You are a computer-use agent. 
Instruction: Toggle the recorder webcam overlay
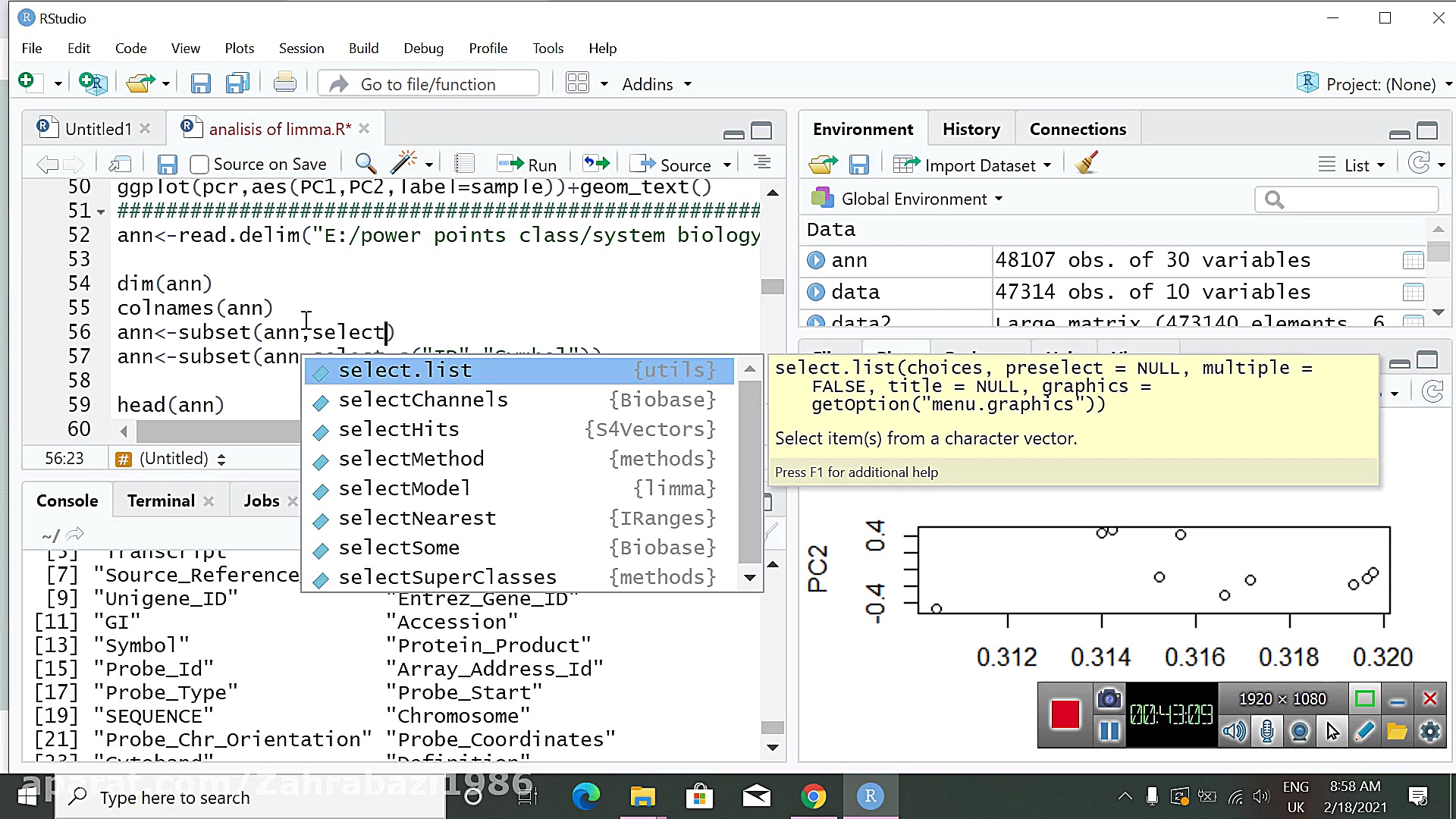pyautogui.click(x=1300, y=732)
